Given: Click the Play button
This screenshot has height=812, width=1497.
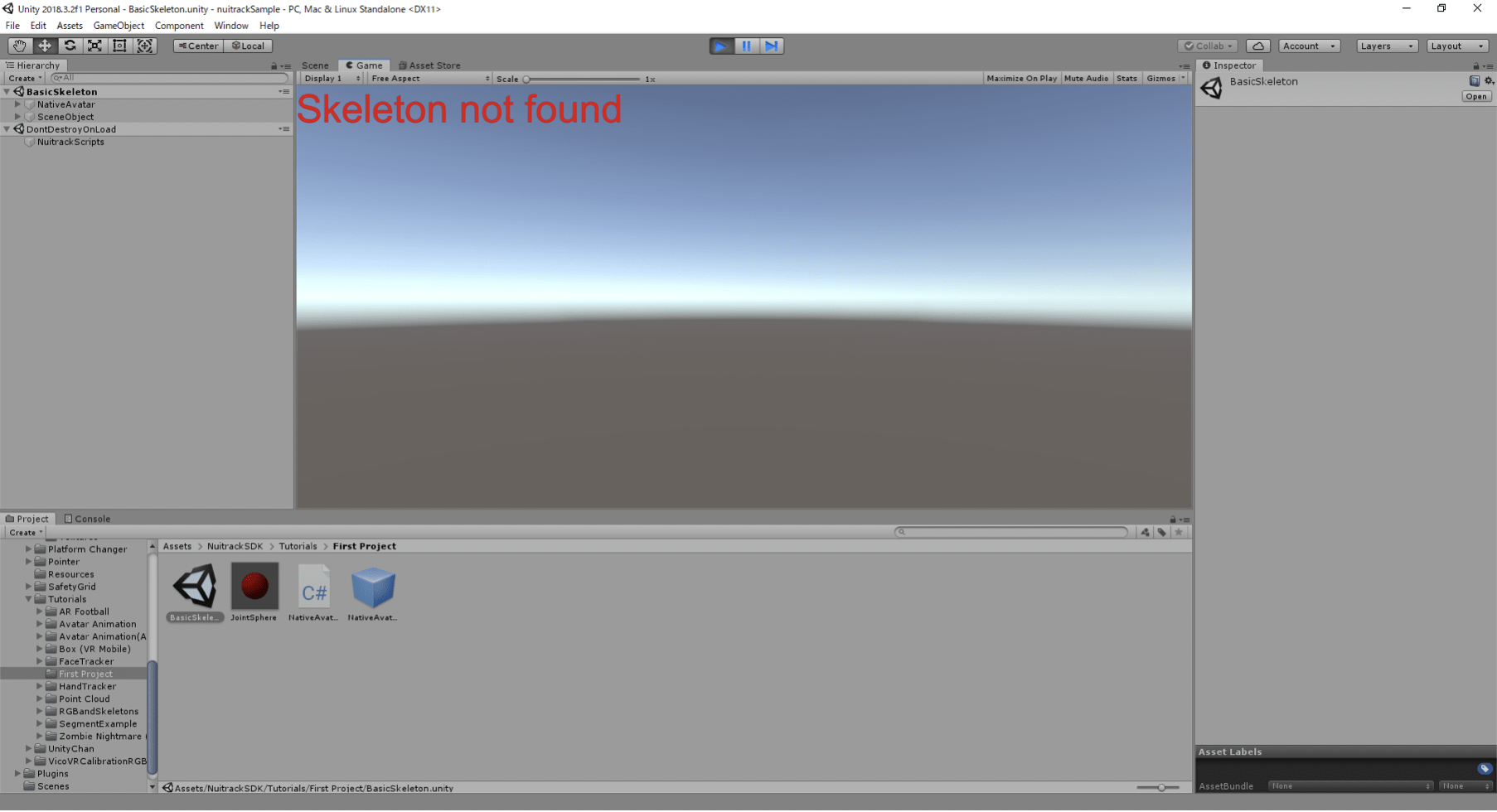Looking at the screenshot, I should 721,46.
